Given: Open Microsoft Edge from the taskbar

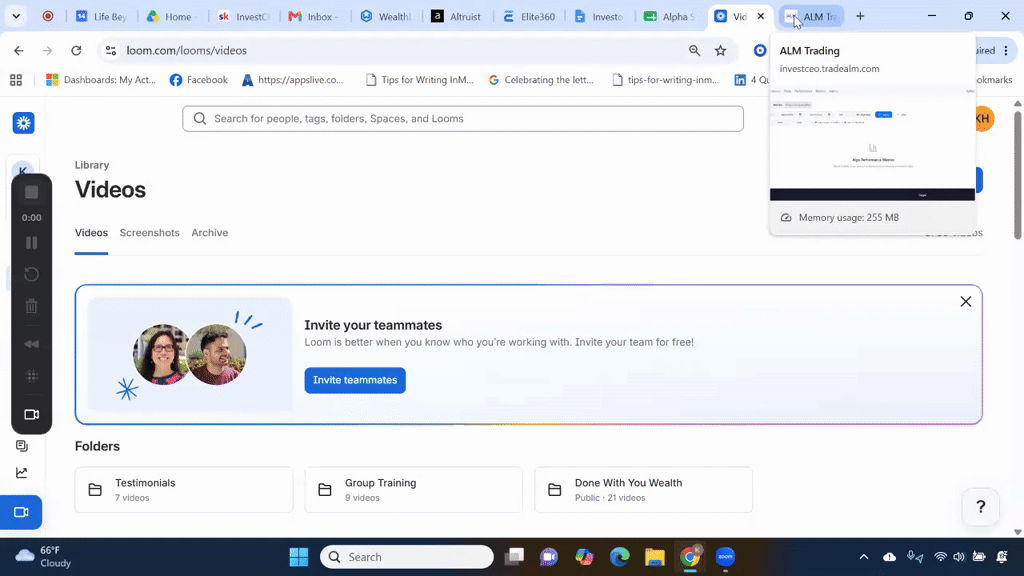Looking at the screenshot, I should coord(619,557).
